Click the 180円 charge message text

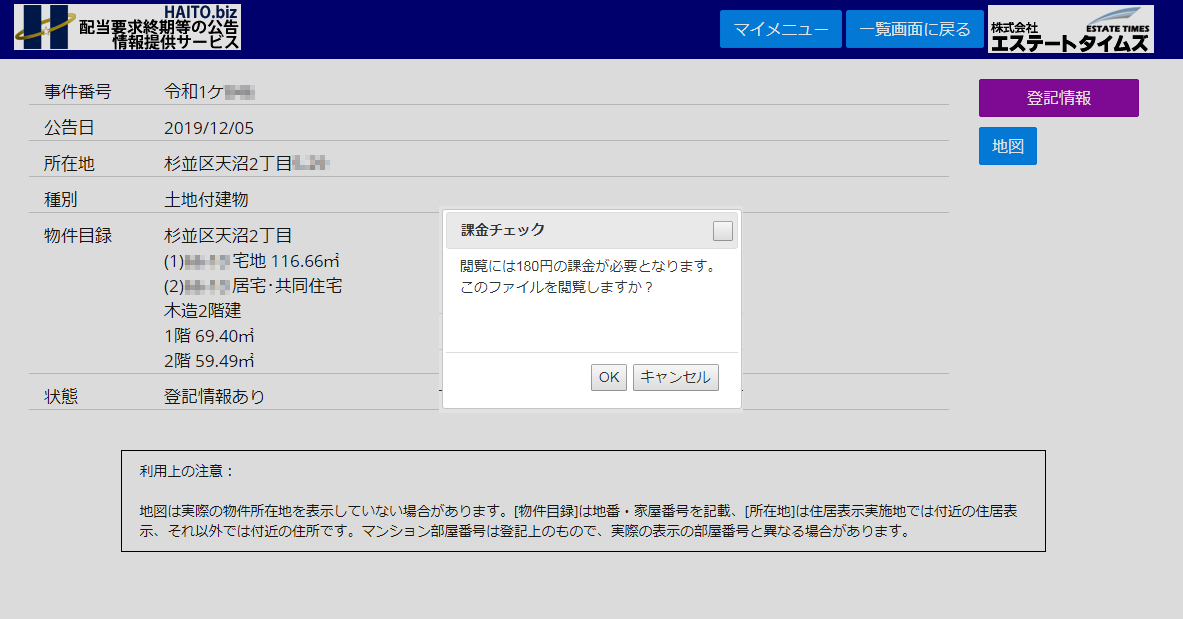[587, 267]
